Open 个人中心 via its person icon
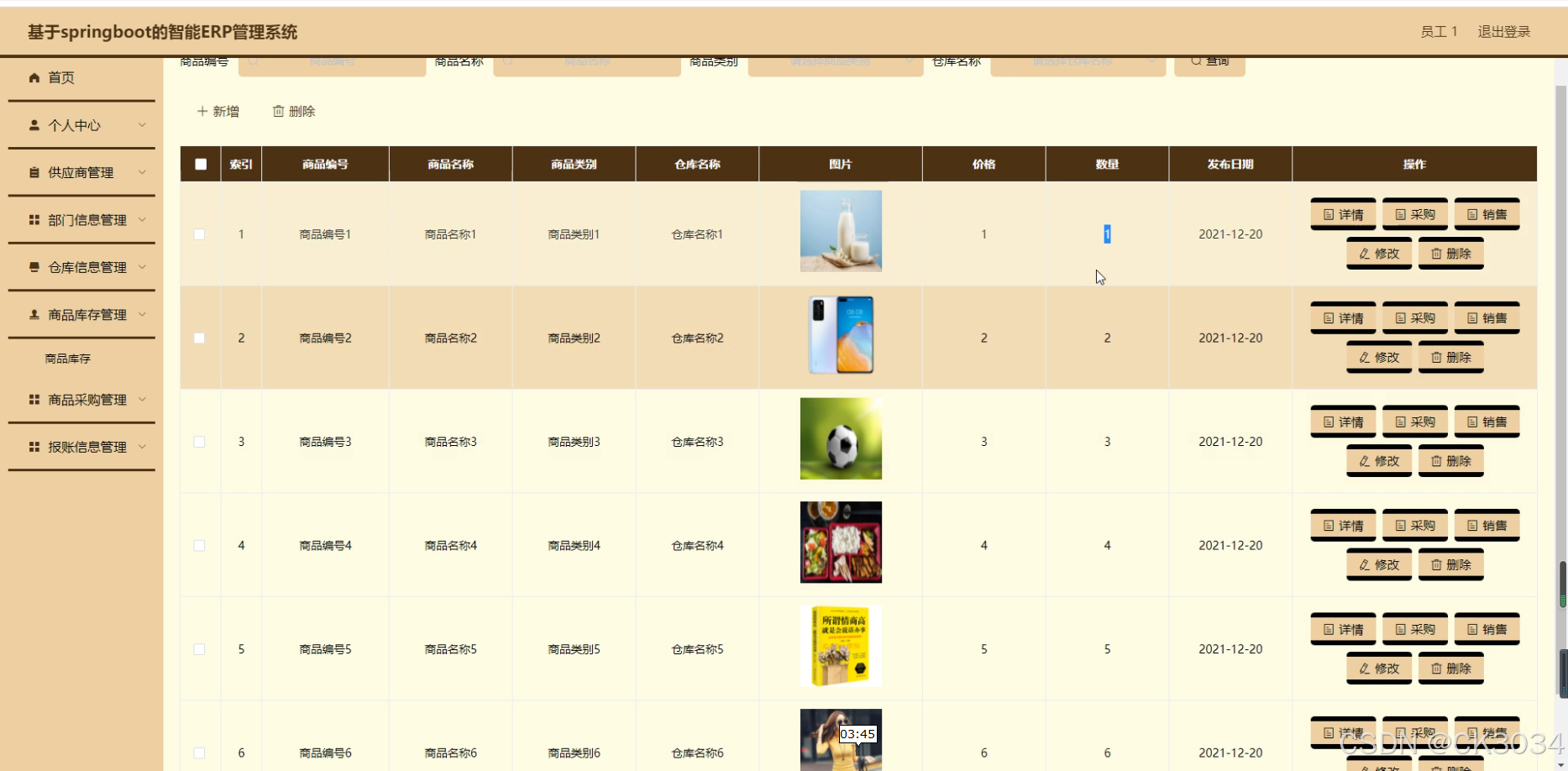The height and width of the screenshot is (771, 1568). click(34, 124)
